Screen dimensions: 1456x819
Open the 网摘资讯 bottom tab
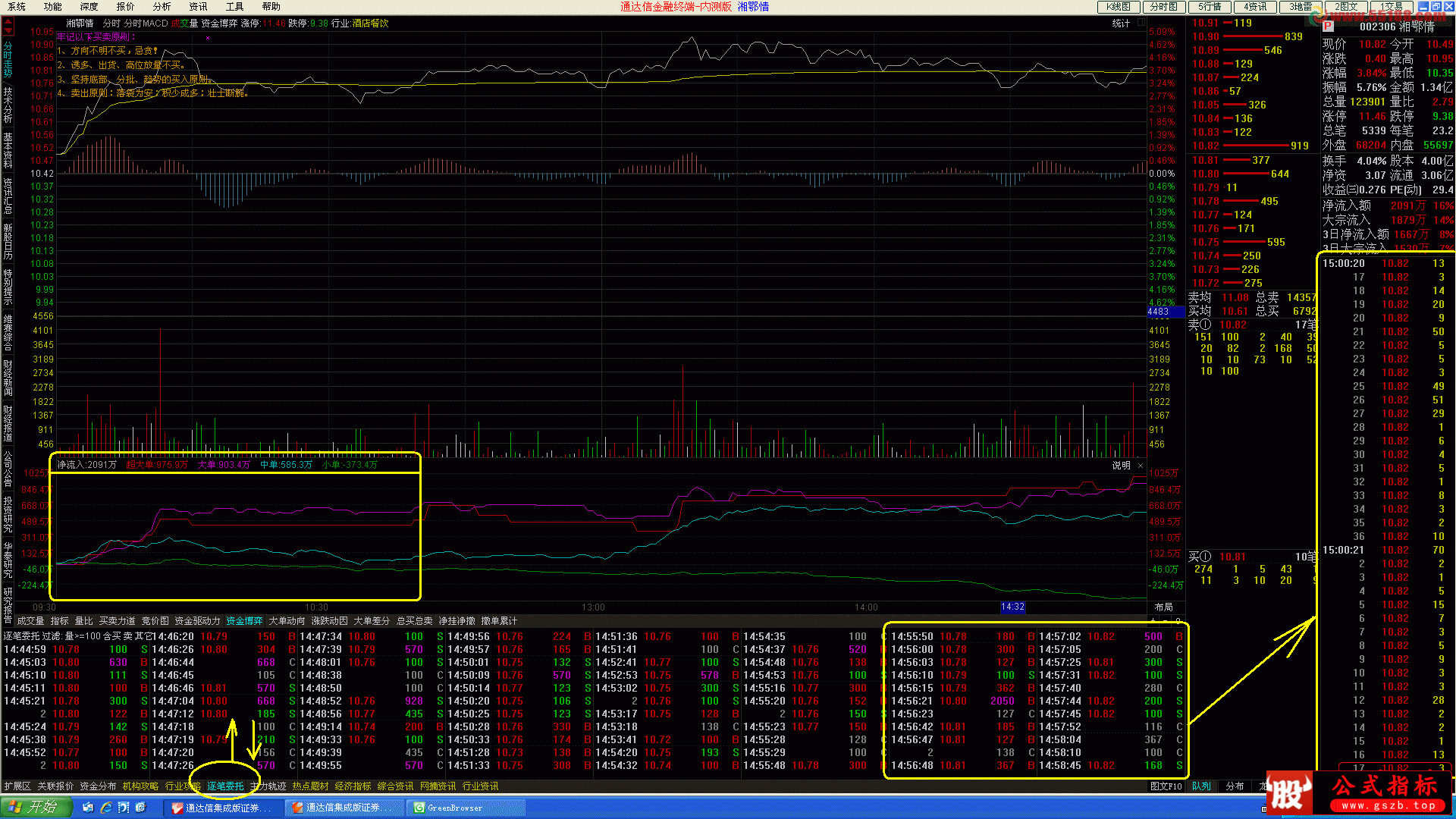[x=438, y=786]
